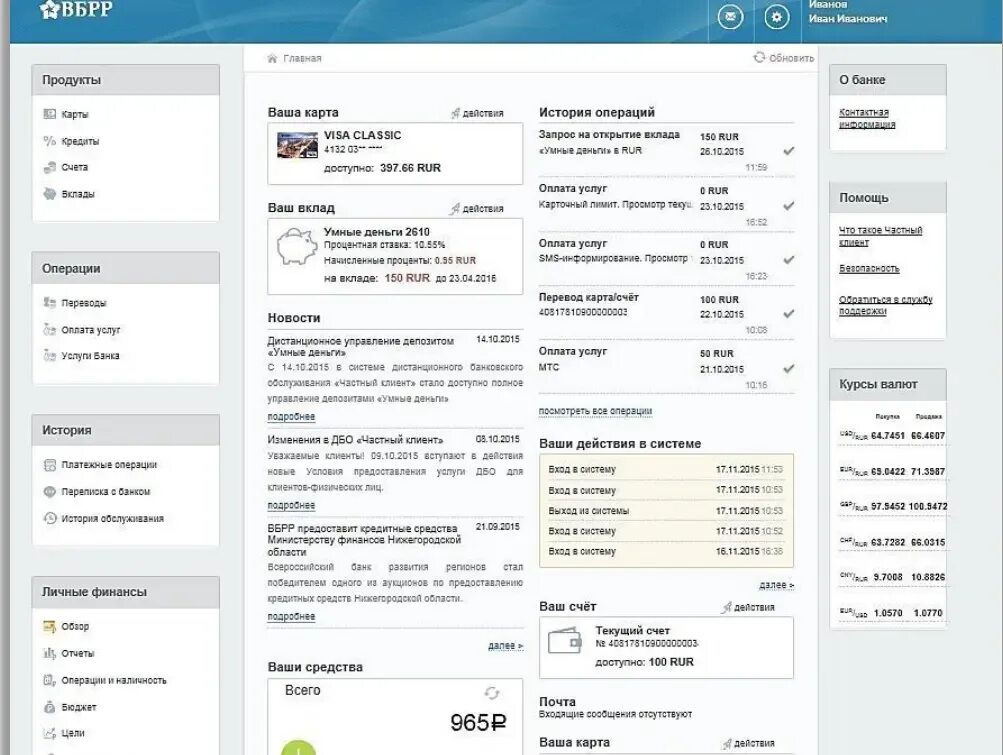Click далее under the news list

505,646
